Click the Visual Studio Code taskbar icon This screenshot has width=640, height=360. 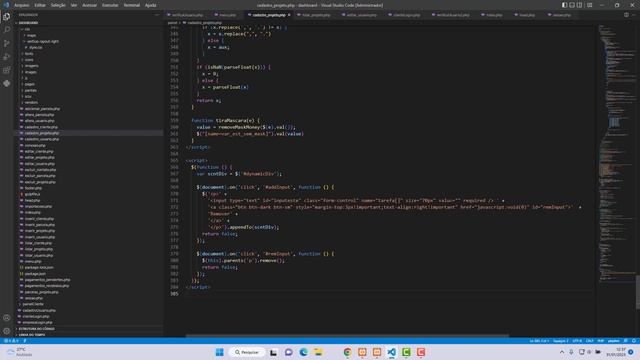391,352
